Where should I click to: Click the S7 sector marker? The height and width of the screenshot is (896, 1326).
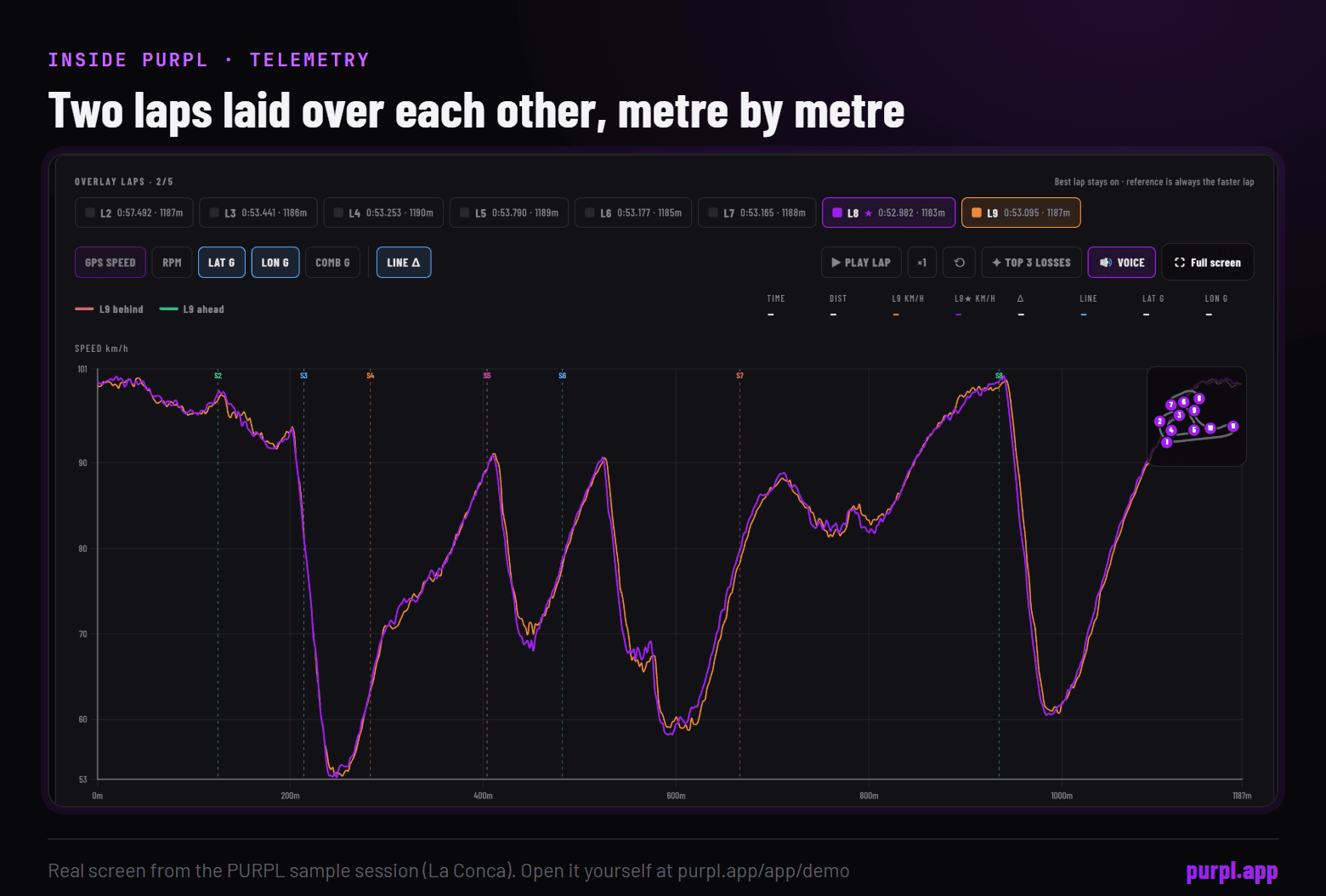739,376
